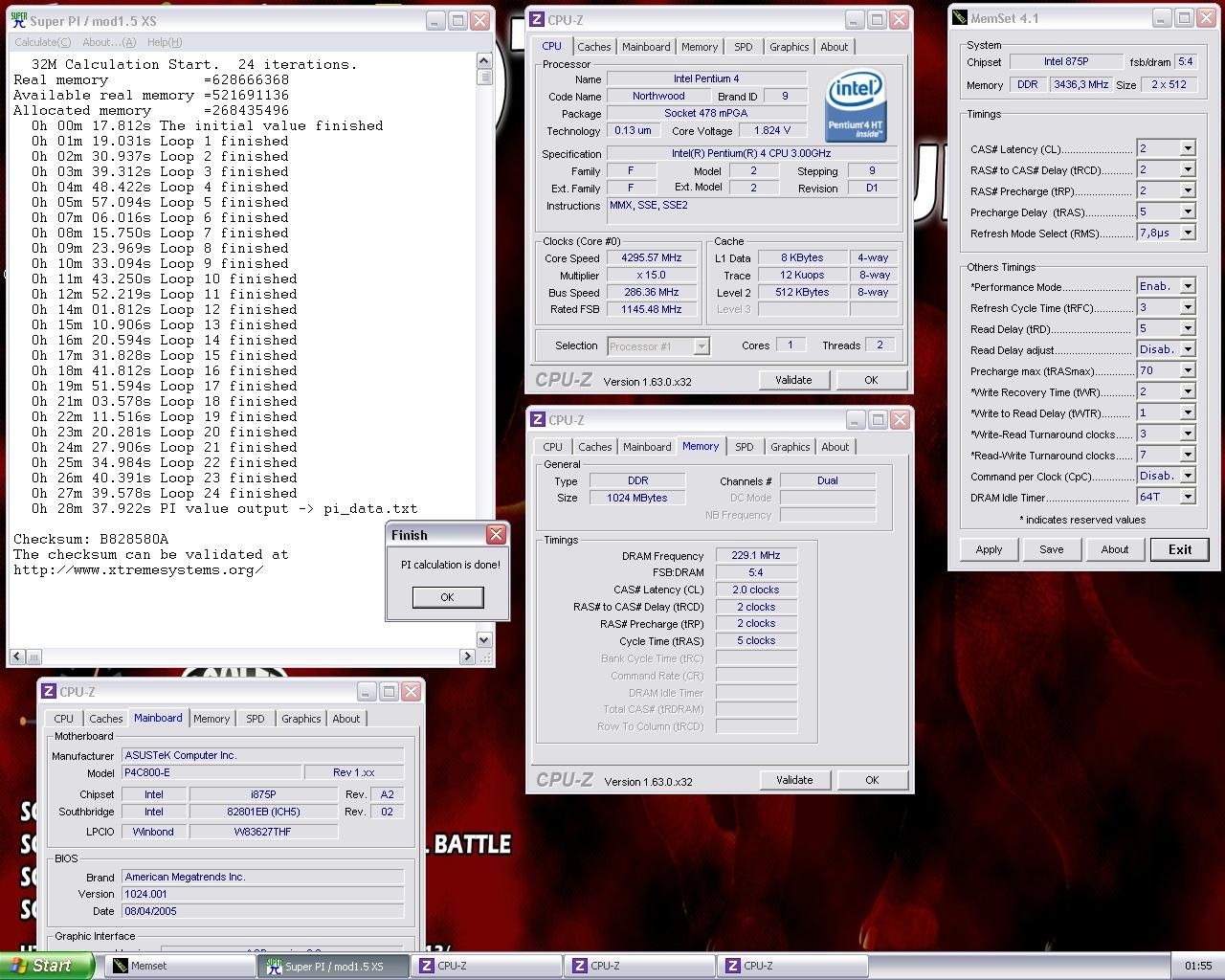Switch to Caches tab in CPU-Z CPU window

click(593, 47)
